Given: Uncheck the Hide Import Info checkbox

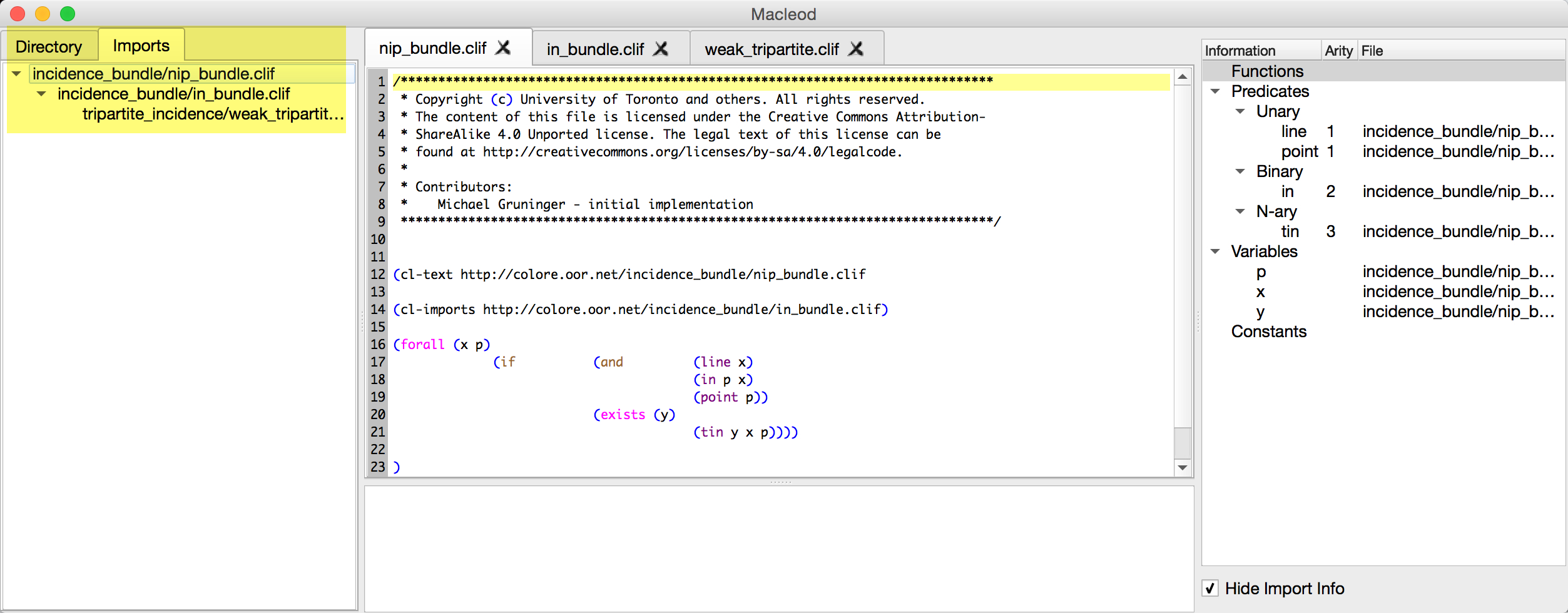Looking at the screenshot, I should [x=1210, y=588].
